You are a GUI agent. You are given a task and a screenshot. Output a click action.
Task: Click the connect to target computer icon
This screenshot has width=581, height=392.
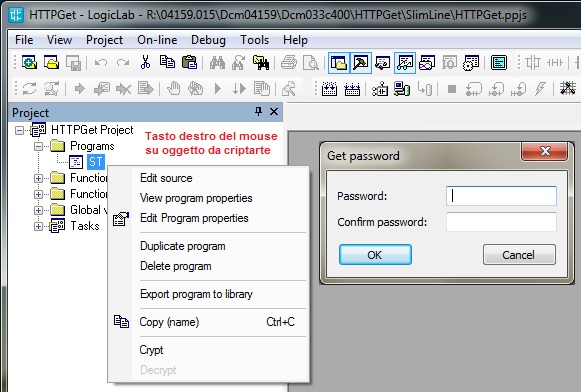[x=402, y=89]
